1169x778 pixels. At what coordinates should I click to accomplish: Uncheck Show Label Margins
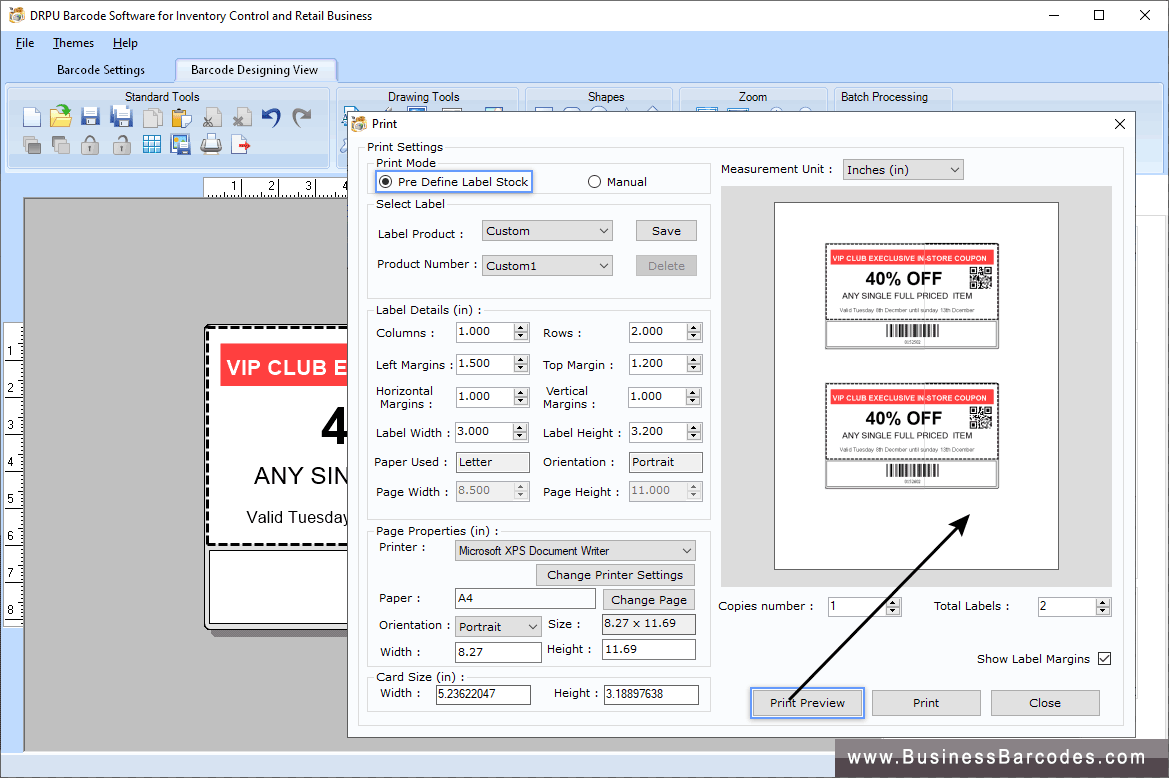click(1103, 658)
